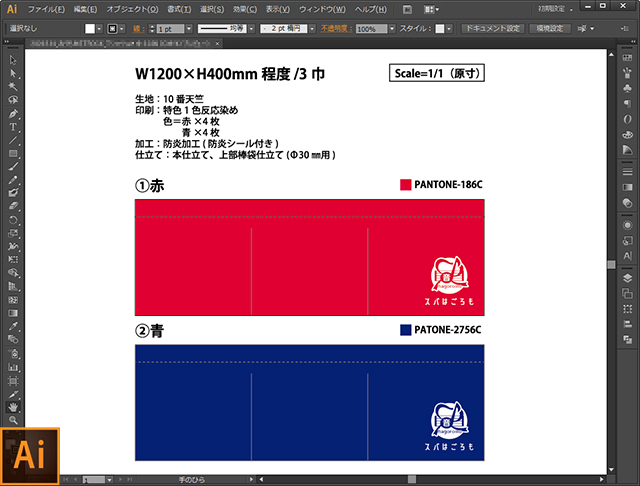This screenshot has width=640, height=486.
Task: Choose the Lasso tool
Action: [x=13, y=100]
